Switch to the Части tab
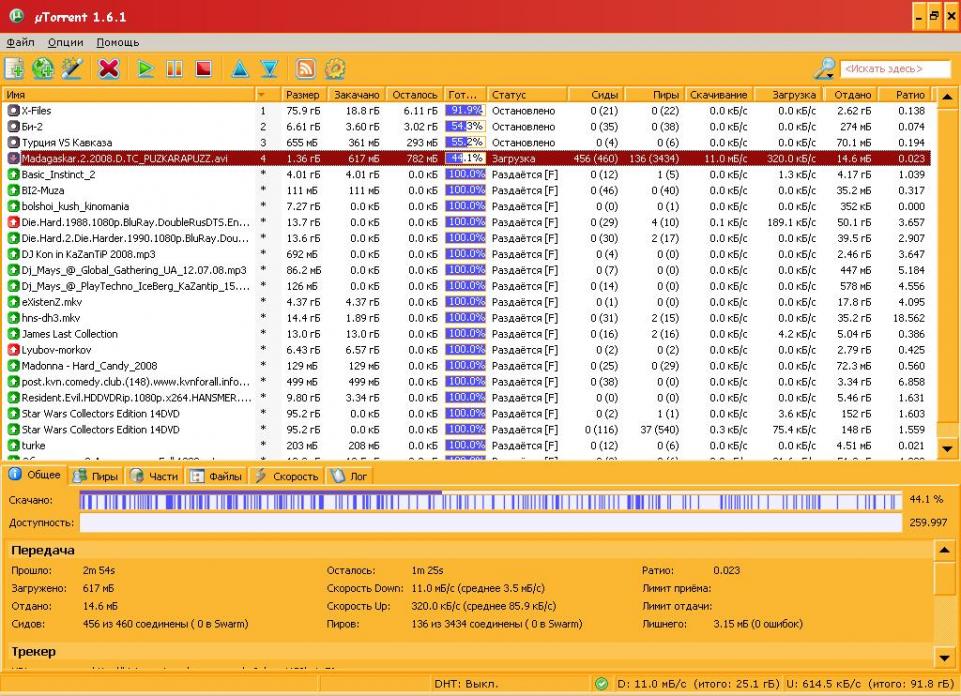961x696 pixels. tap(154, 476)
